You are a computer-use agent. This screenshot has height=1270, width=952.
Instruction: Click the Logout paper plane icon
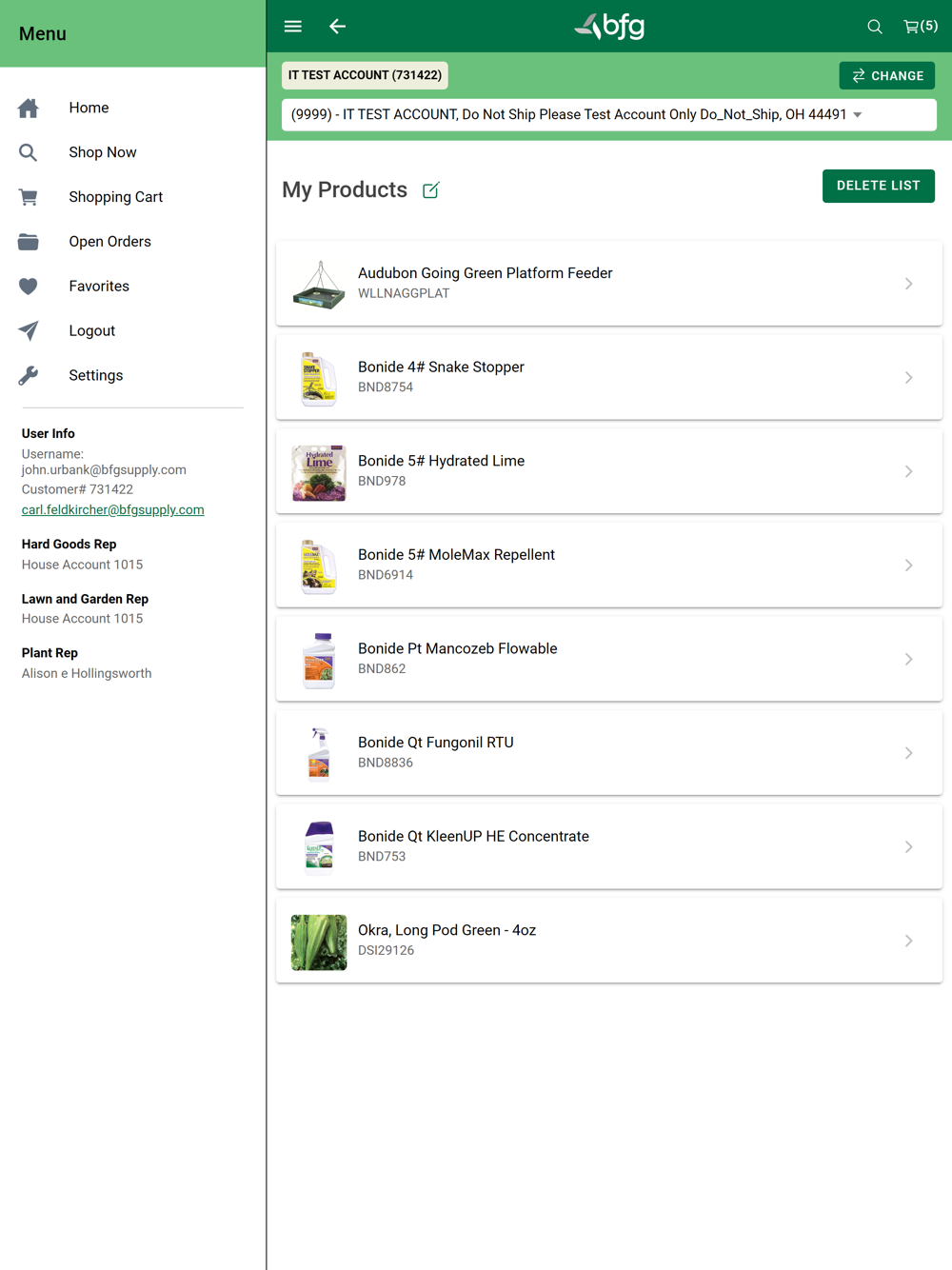point(29,331)
